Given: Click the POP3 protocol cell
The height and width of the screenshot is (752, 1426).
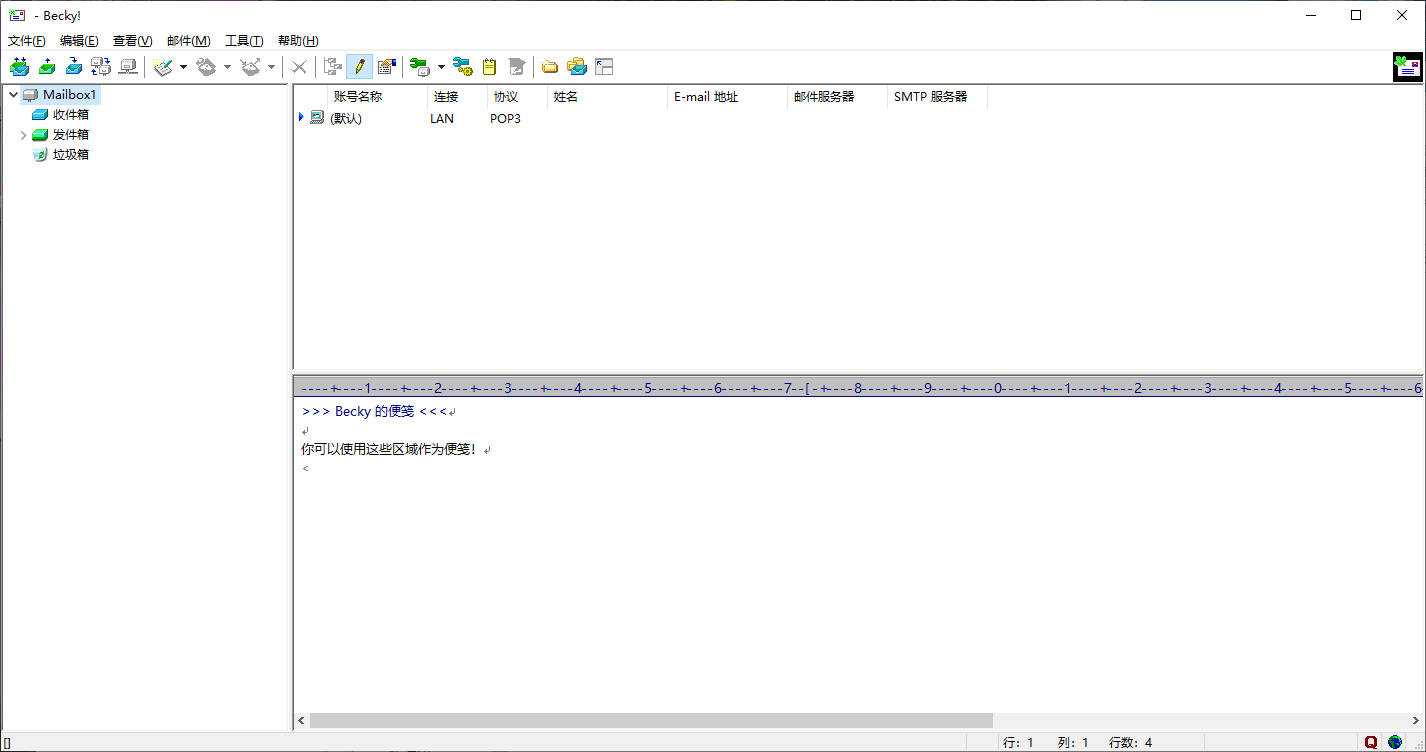Looking at the screenshot, I should [505, 118].
